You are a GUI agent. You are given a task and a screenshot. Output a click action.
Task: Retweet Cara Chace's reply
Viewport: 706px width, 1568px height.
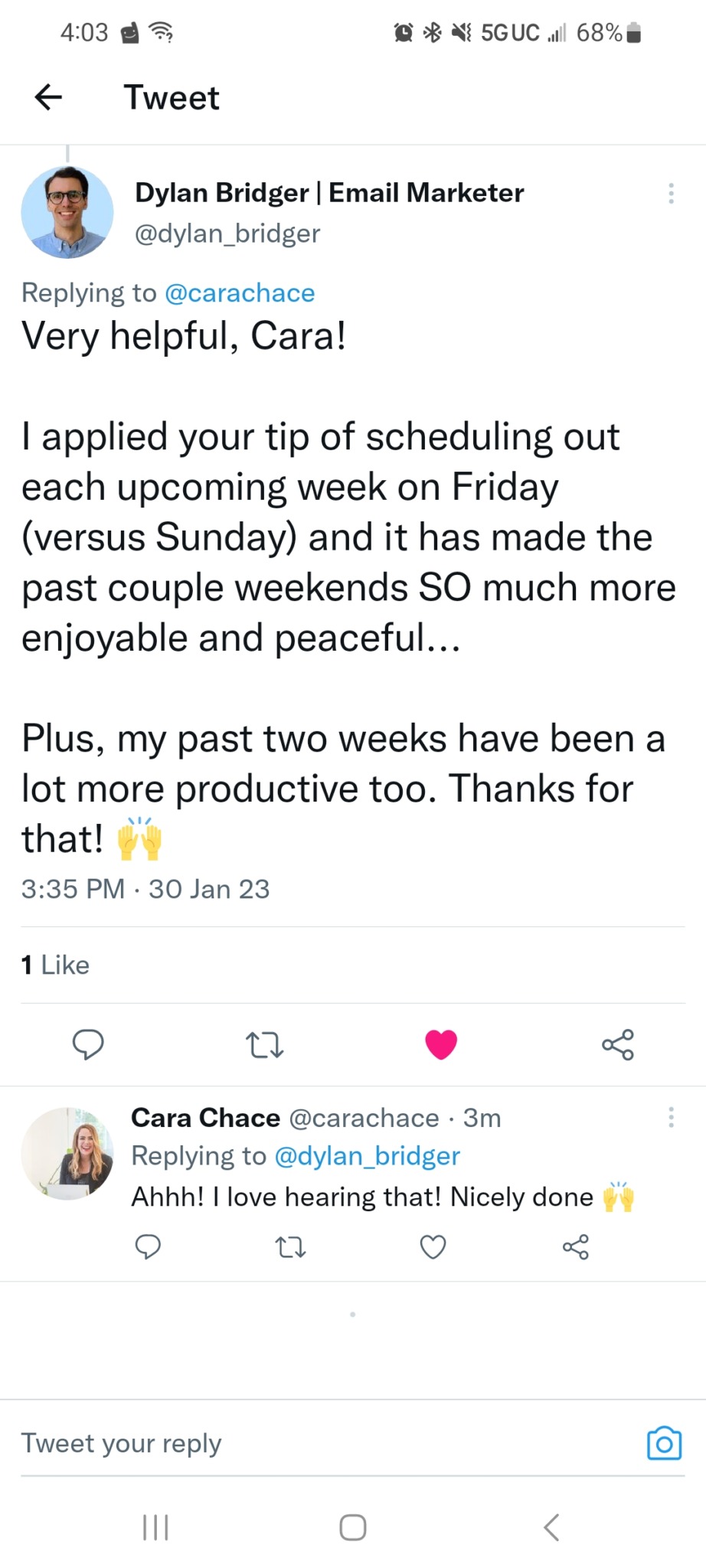tap(290, 1248)
